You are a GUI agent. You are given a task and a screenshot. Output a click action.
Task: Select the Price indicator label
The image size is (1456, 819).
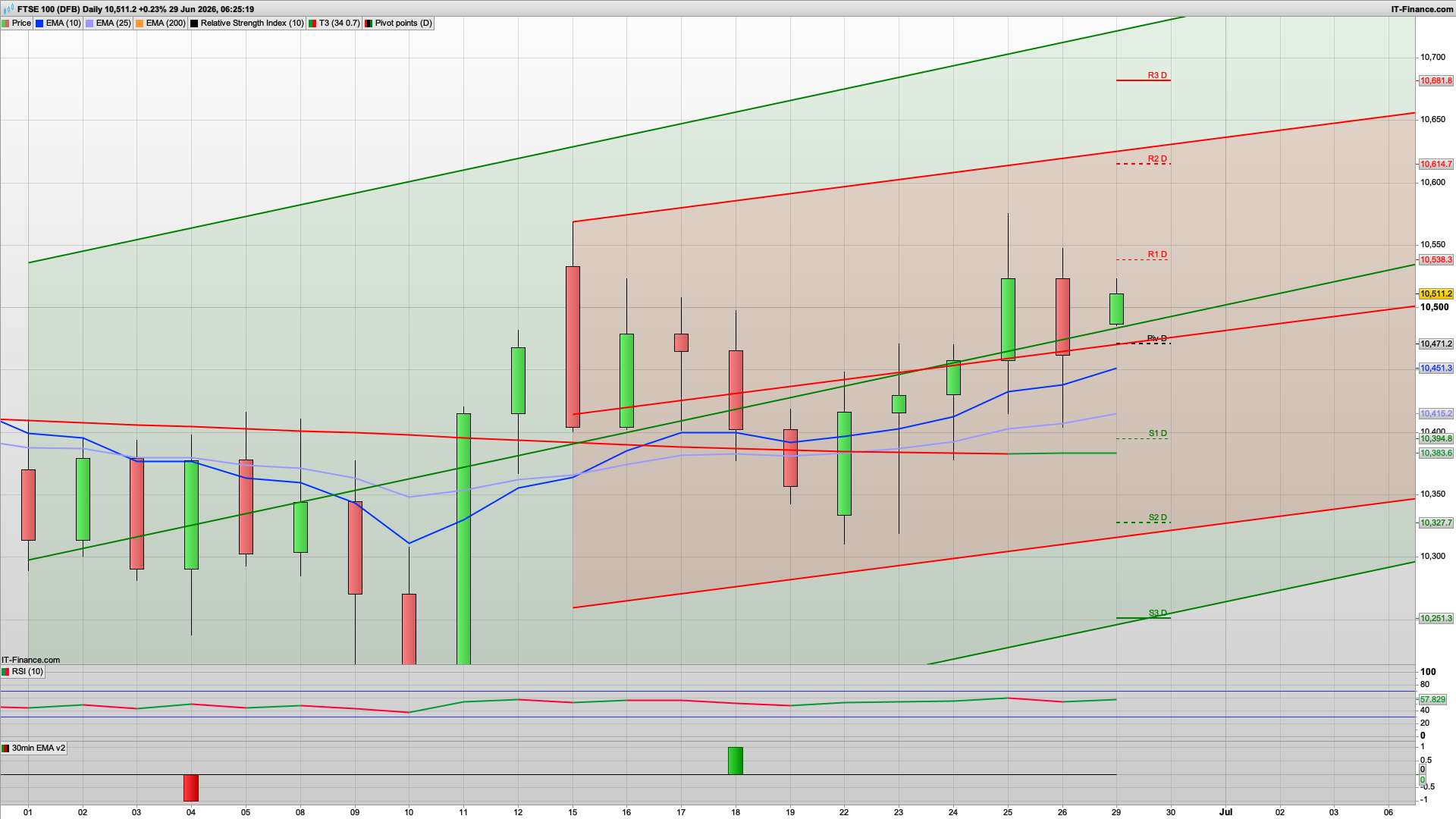[x=21, y=24]
